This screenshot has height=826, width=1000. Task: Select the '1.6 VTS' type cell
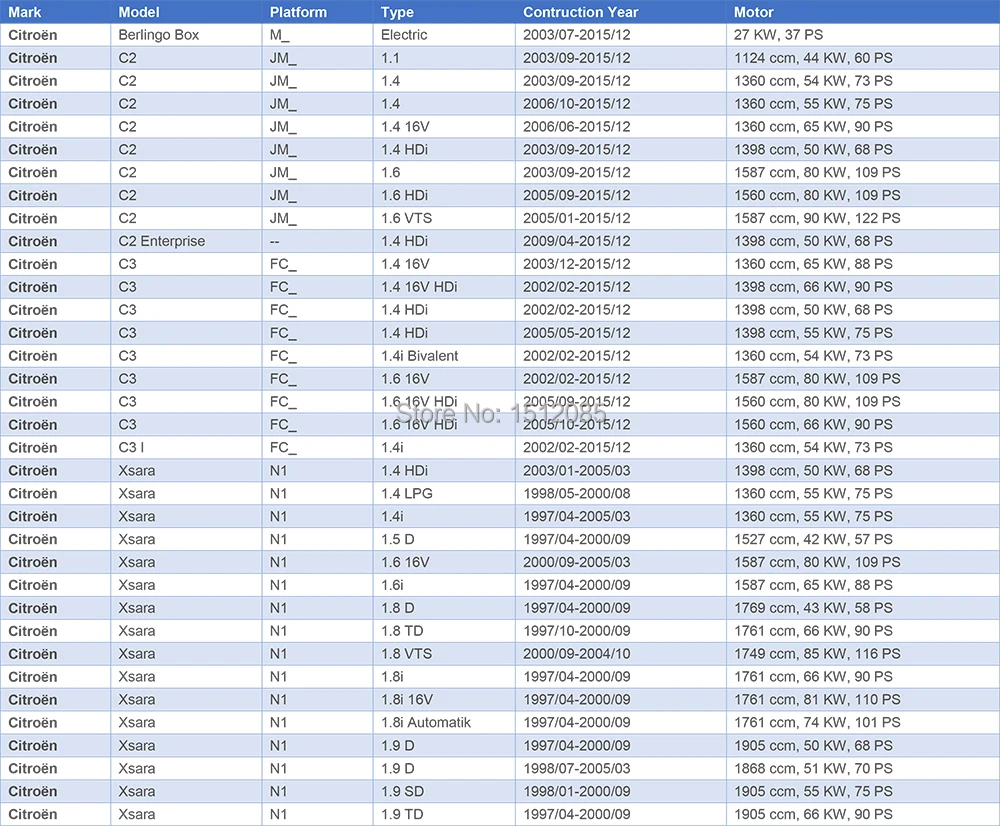444,218
